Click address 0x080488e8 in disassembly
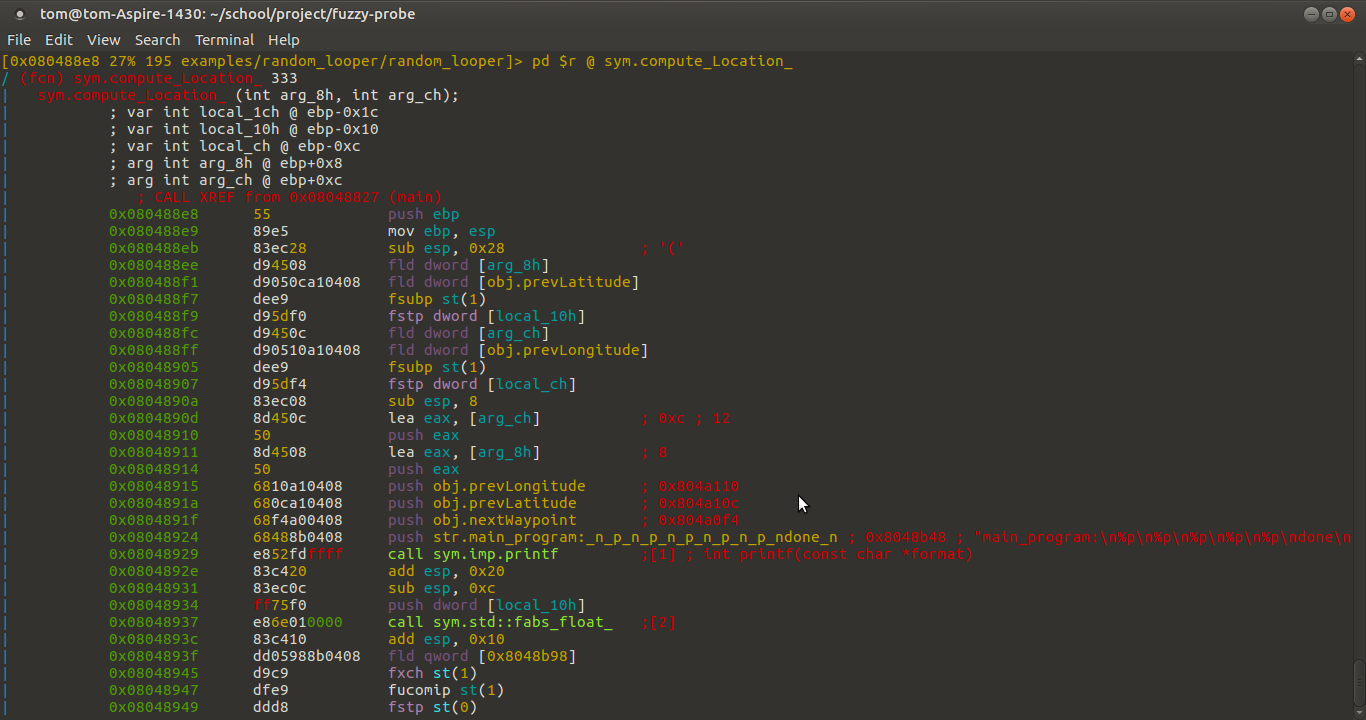 [154, 214]
